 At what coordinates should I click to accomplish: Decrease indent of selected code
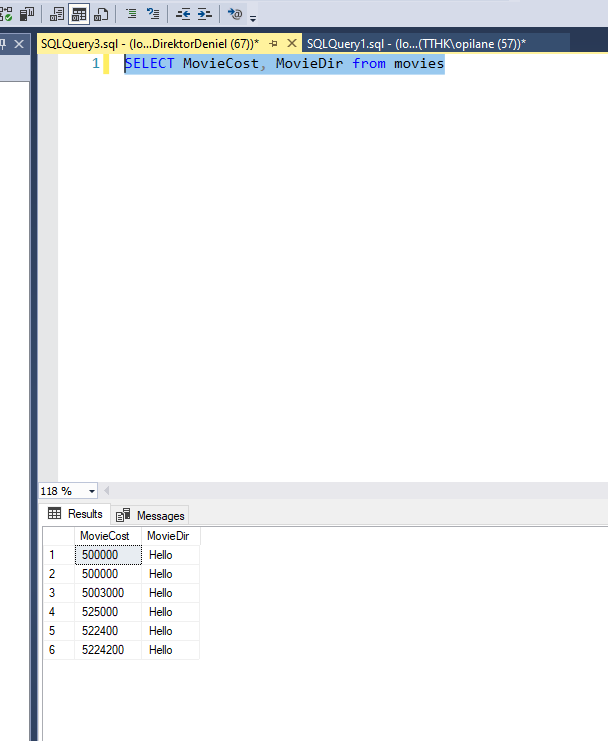point(183,14)
